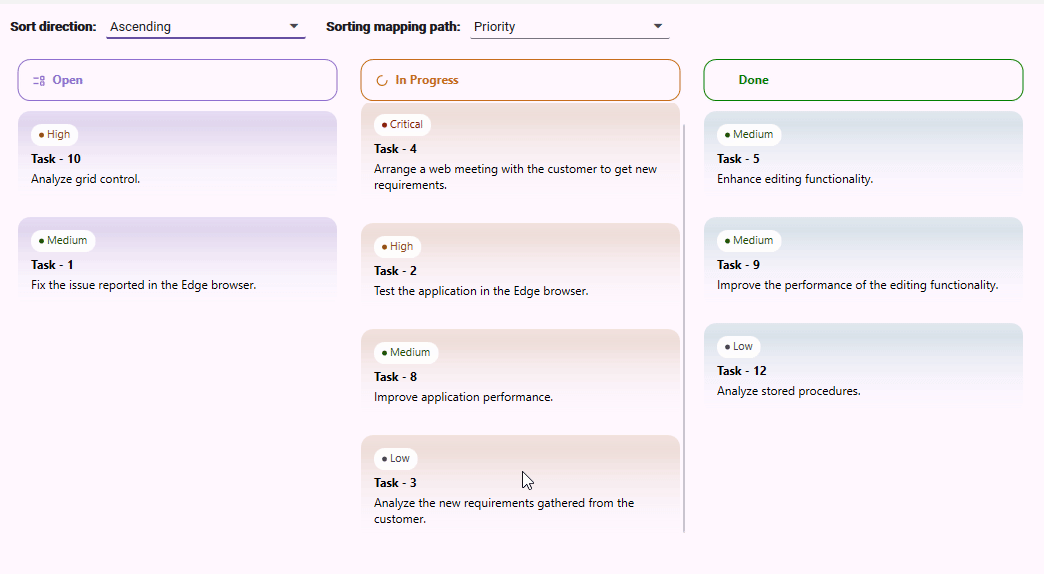Select the Task - 4 card title

pos(395,149)
